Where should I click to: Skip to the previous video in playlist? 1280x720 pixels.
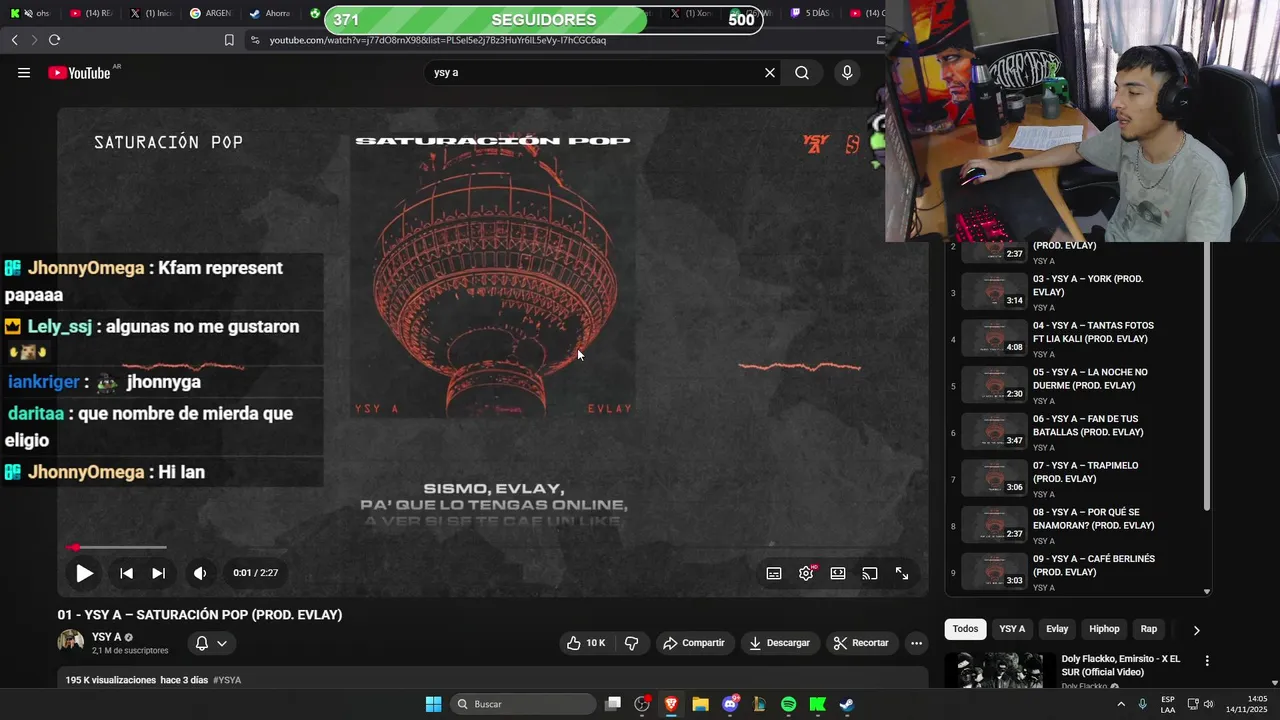point(126,573)
